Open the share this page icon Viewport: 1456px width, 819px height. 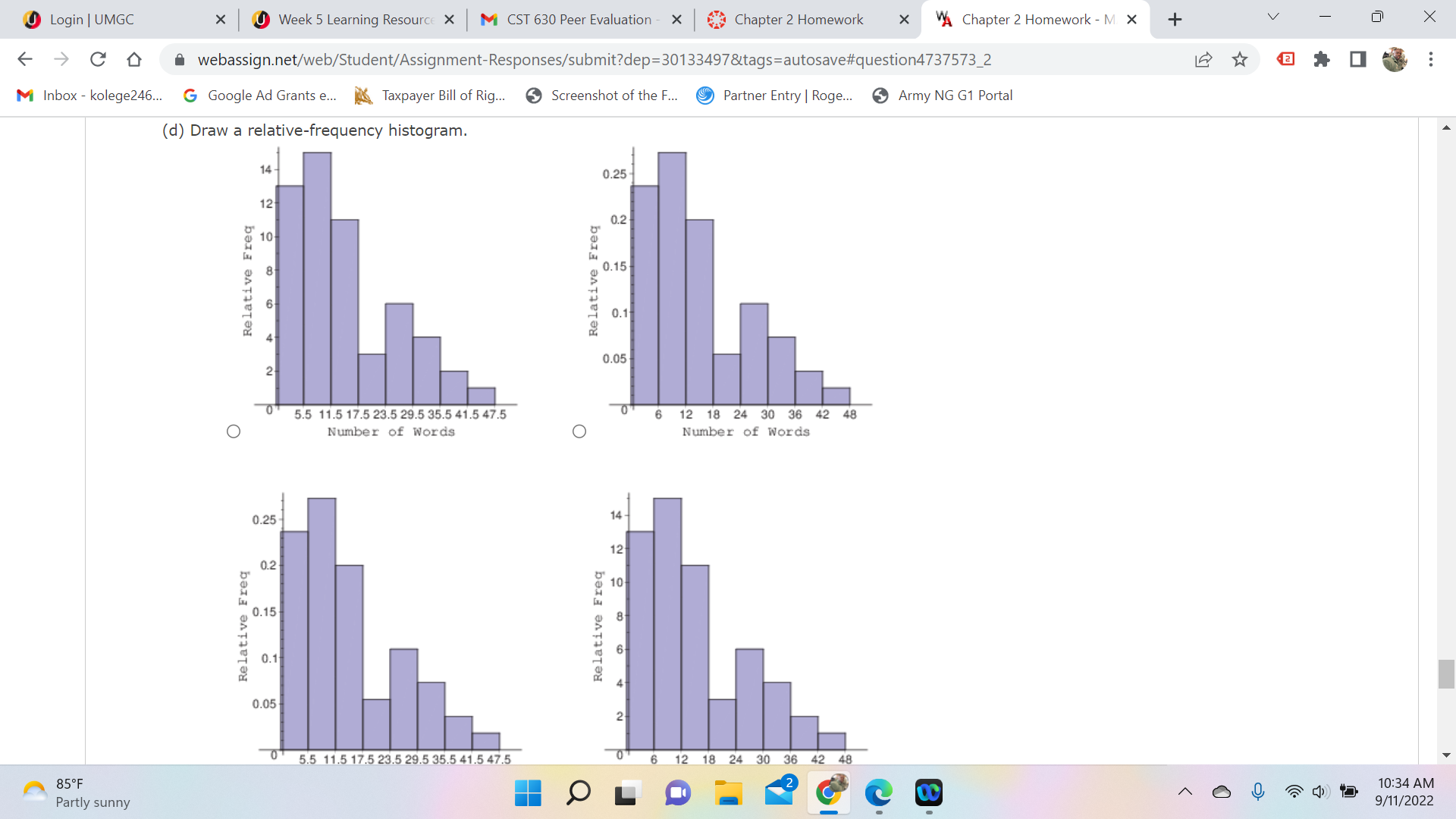1203,59
